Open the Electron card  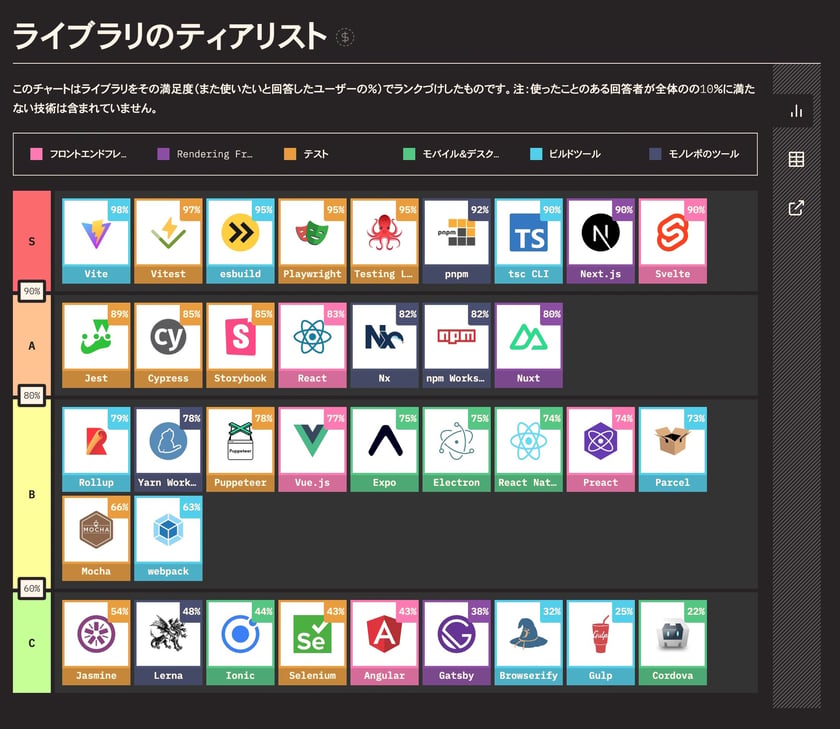[456, 449]
